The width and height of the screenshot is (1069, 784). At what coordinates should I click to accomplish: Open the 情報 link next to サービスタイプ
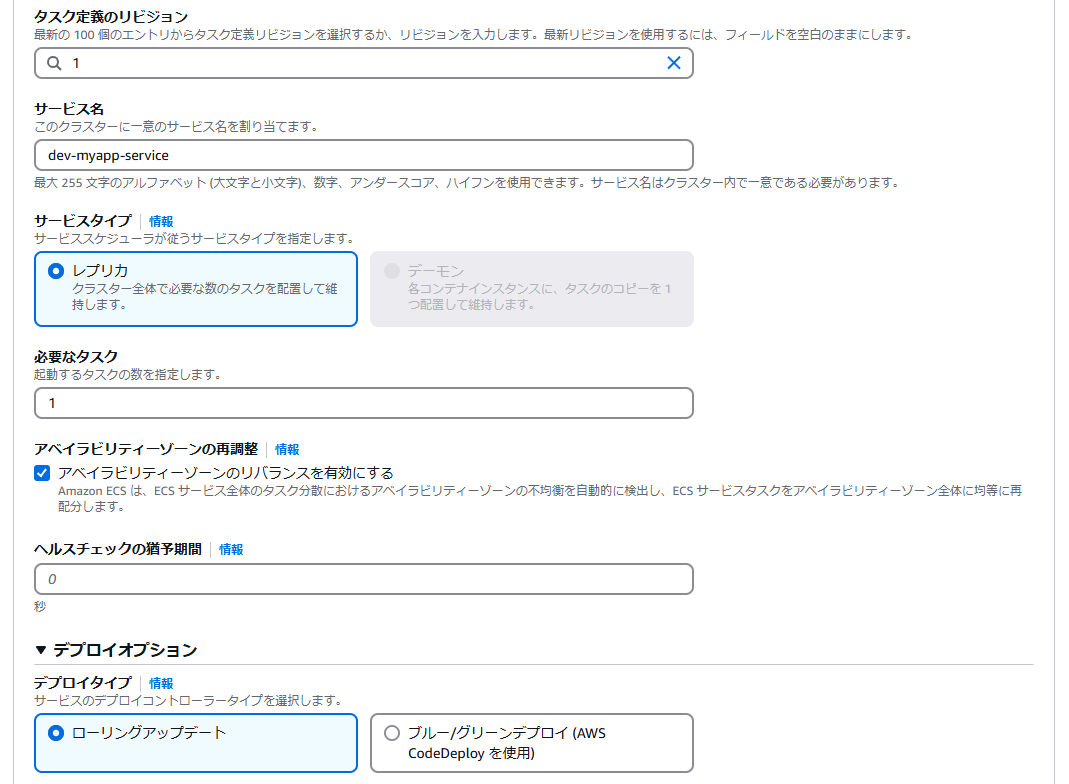pos(160,220)
